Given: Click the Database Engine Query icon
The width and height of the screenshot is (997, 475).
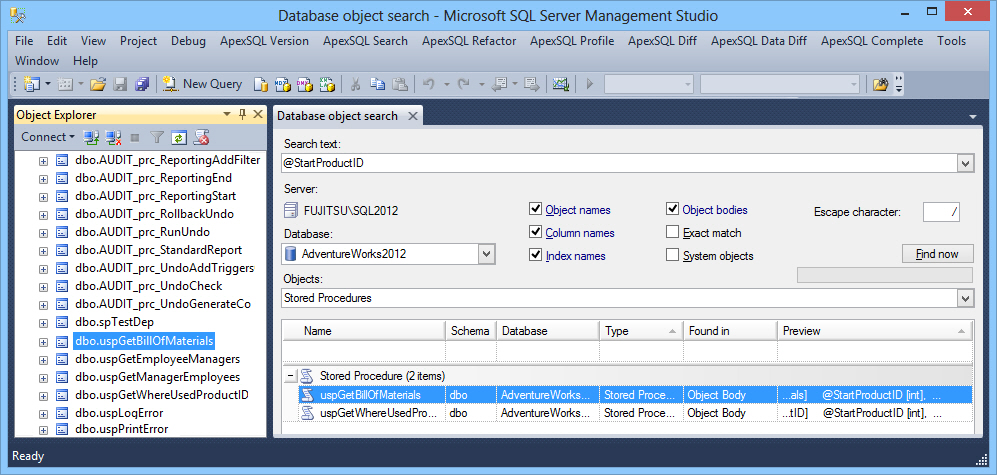Looking at the screenshot, I should (x=261, y=84).
